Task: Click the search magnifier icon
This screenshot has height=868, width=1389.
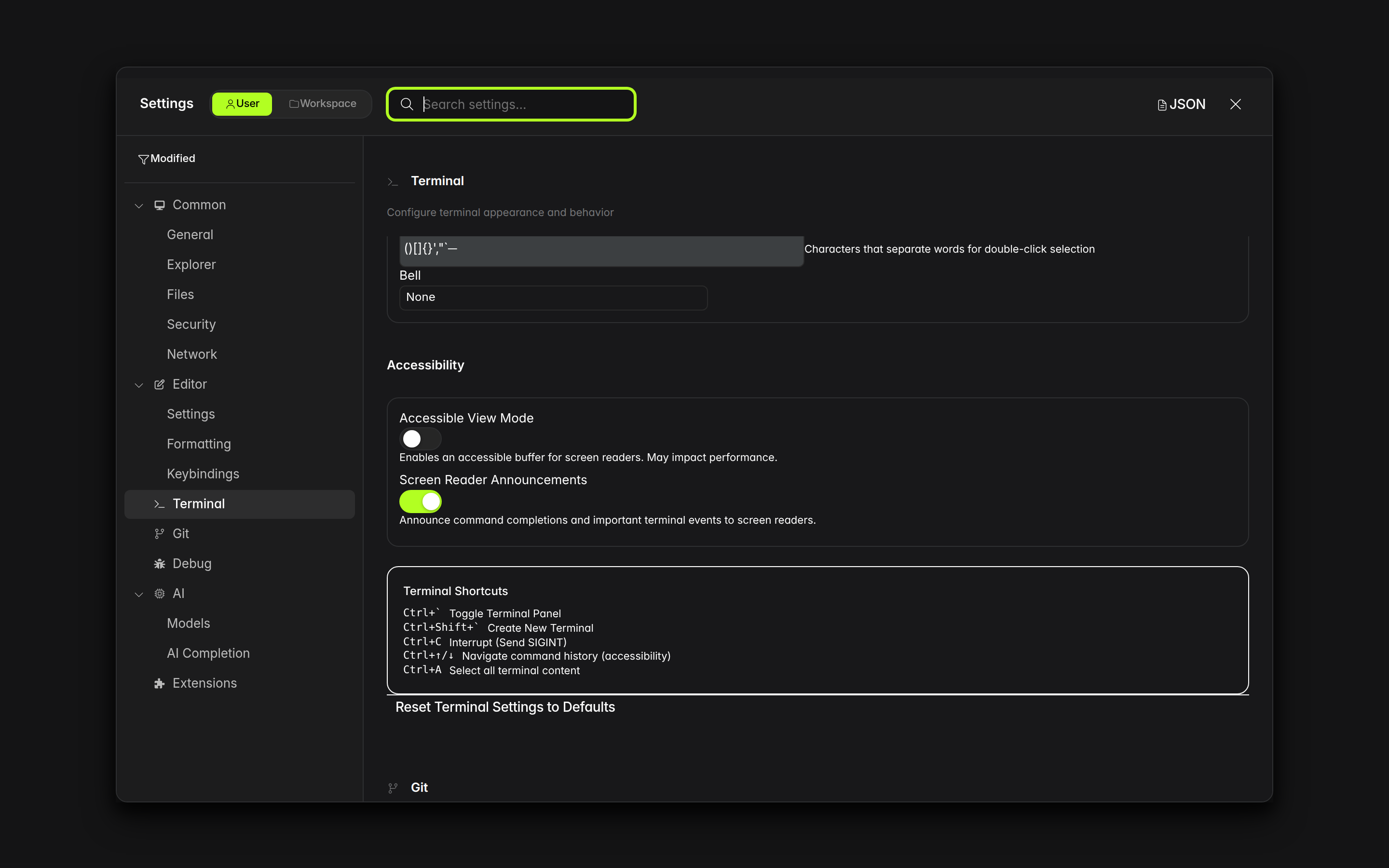Action: (407, 104)
